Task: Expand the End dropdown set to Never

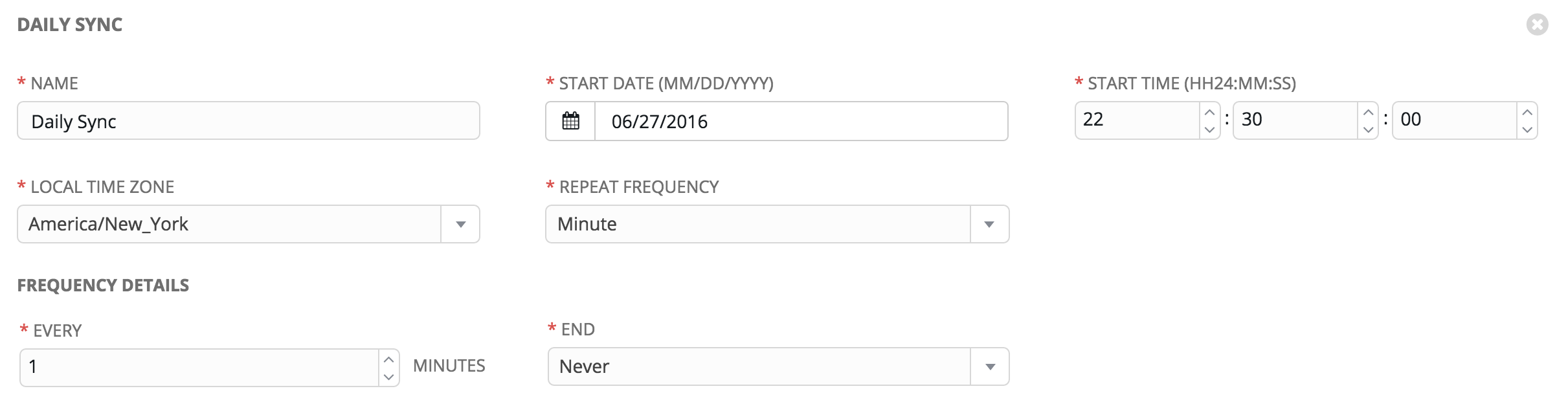Action: tap(990, 367)
